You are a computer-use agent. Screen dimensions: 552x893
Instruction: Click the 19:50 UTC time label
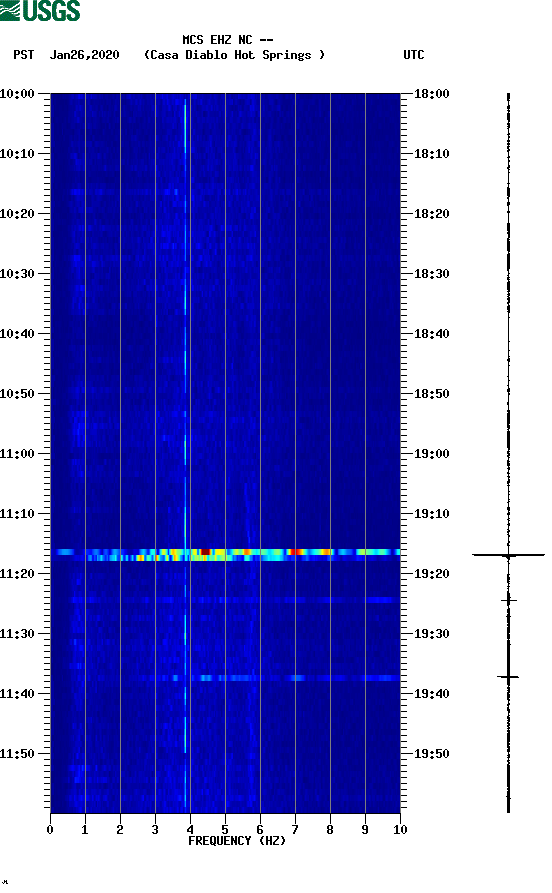click(432, 754)
